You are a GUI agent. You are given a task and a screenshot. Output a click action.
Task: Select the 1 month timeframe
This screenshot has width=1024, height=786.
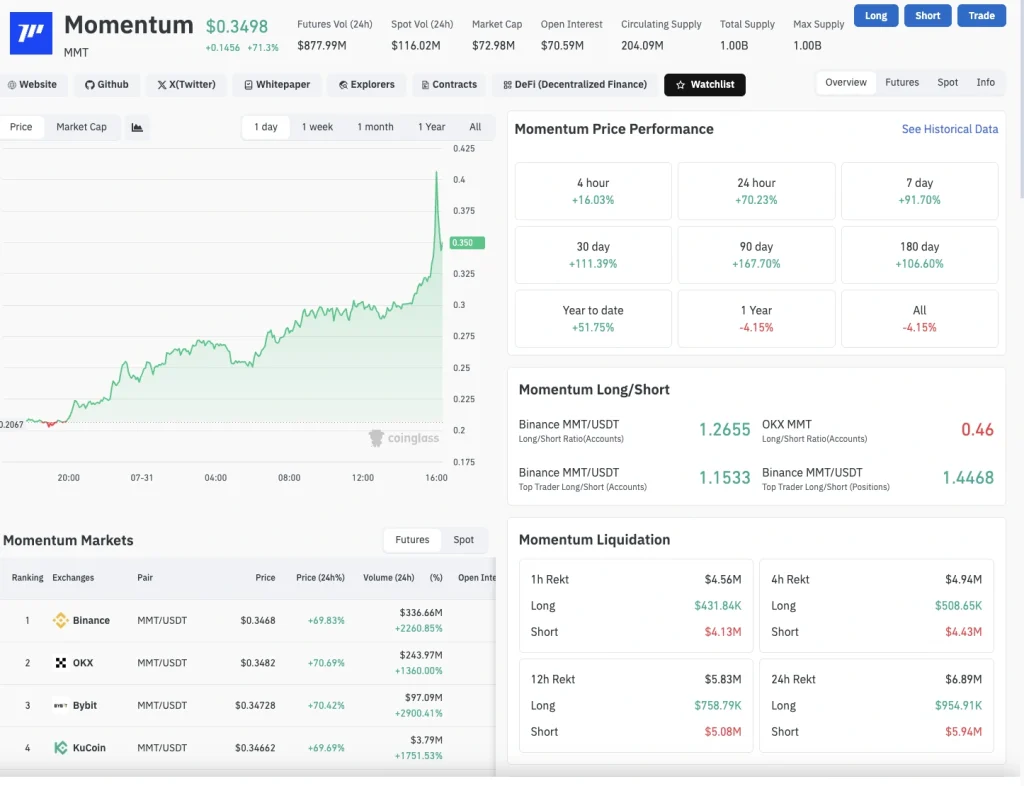pos(376,127)
